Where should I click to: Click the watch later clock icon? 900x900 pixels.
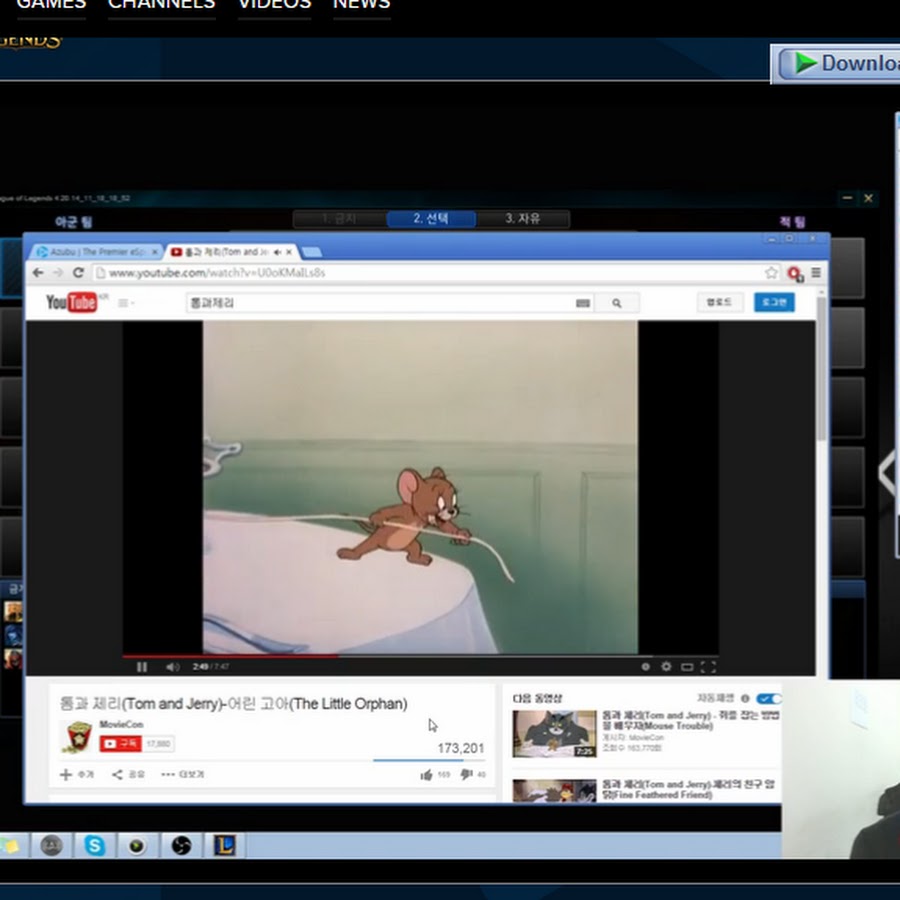[645, 666]
